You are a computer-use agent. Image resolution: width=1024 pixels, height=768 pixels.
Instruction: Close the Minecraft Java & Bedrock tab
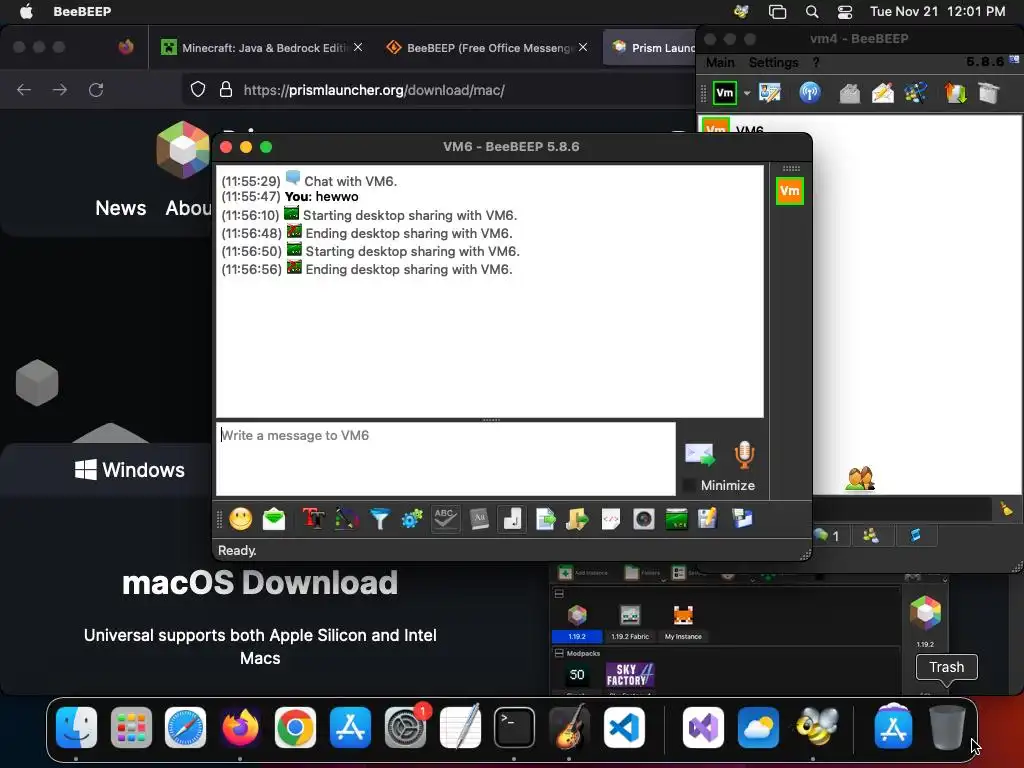click(x=358, y=47)
